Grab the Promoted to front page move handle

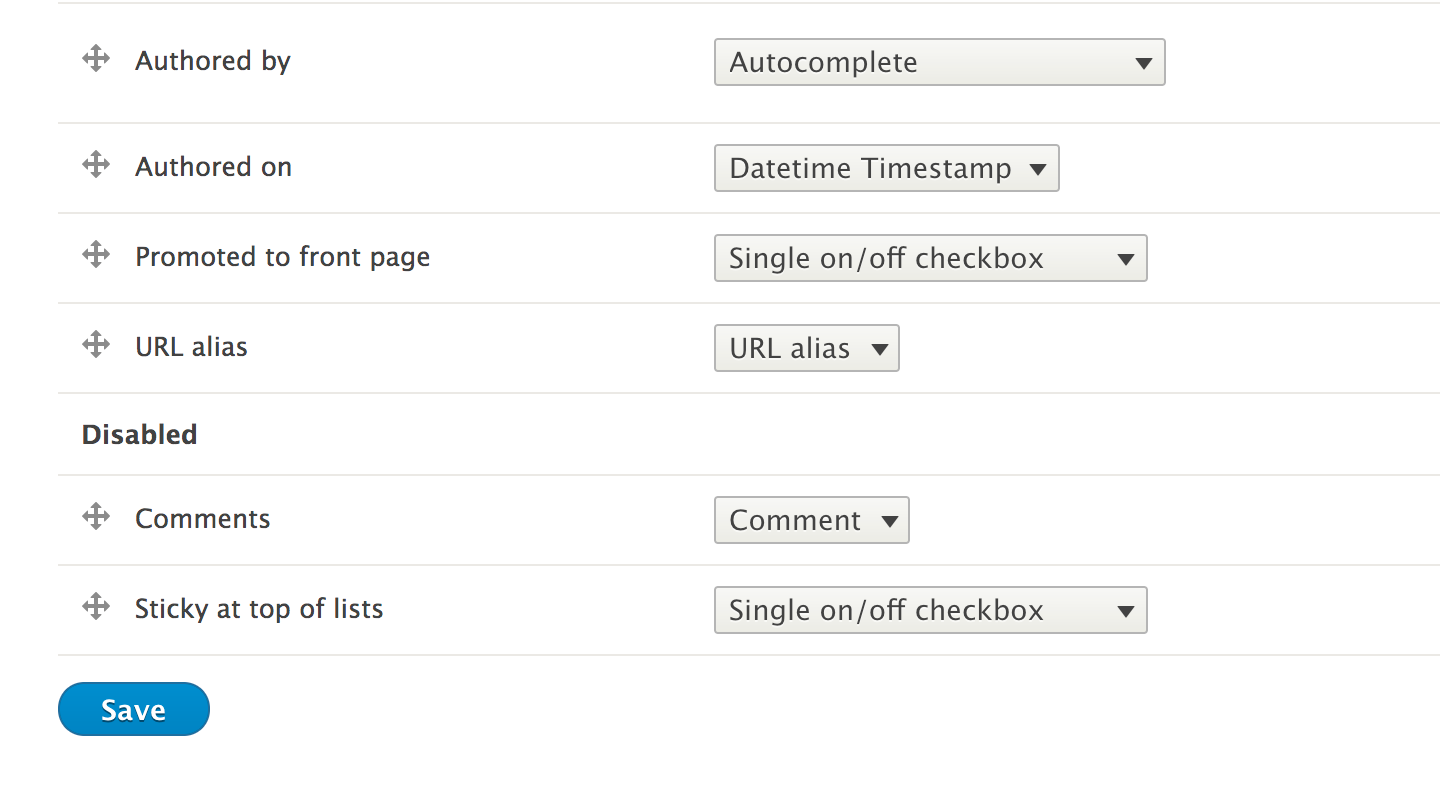[x=96, y=255]
